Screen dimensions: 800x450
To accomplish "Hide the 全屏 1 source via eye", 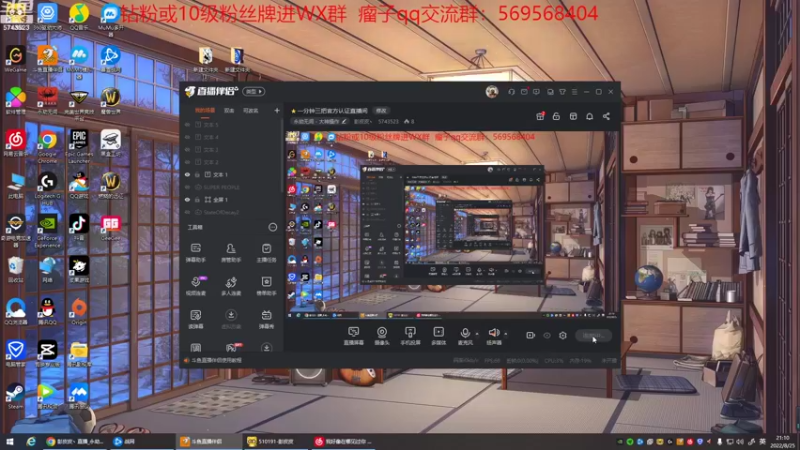I will pos(187,199).
